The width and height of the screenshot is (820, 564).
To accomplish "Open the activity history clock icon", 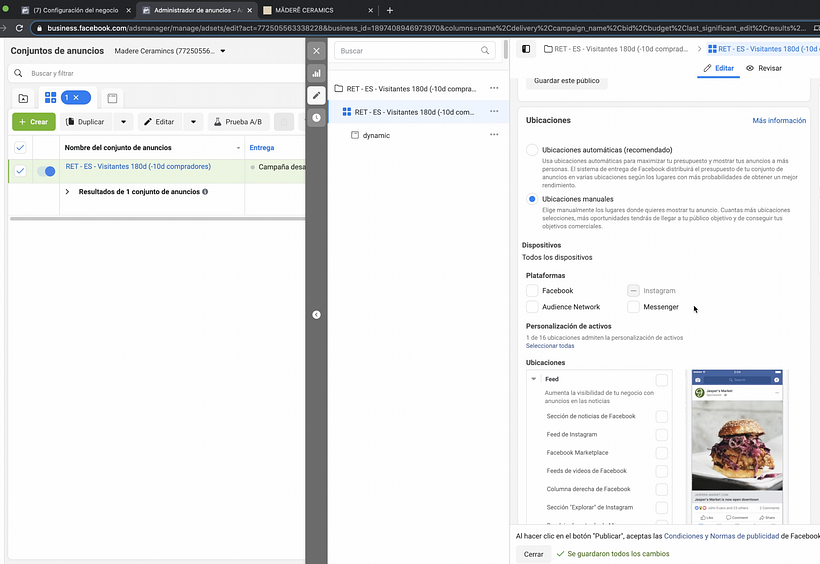I will (316, 118).
